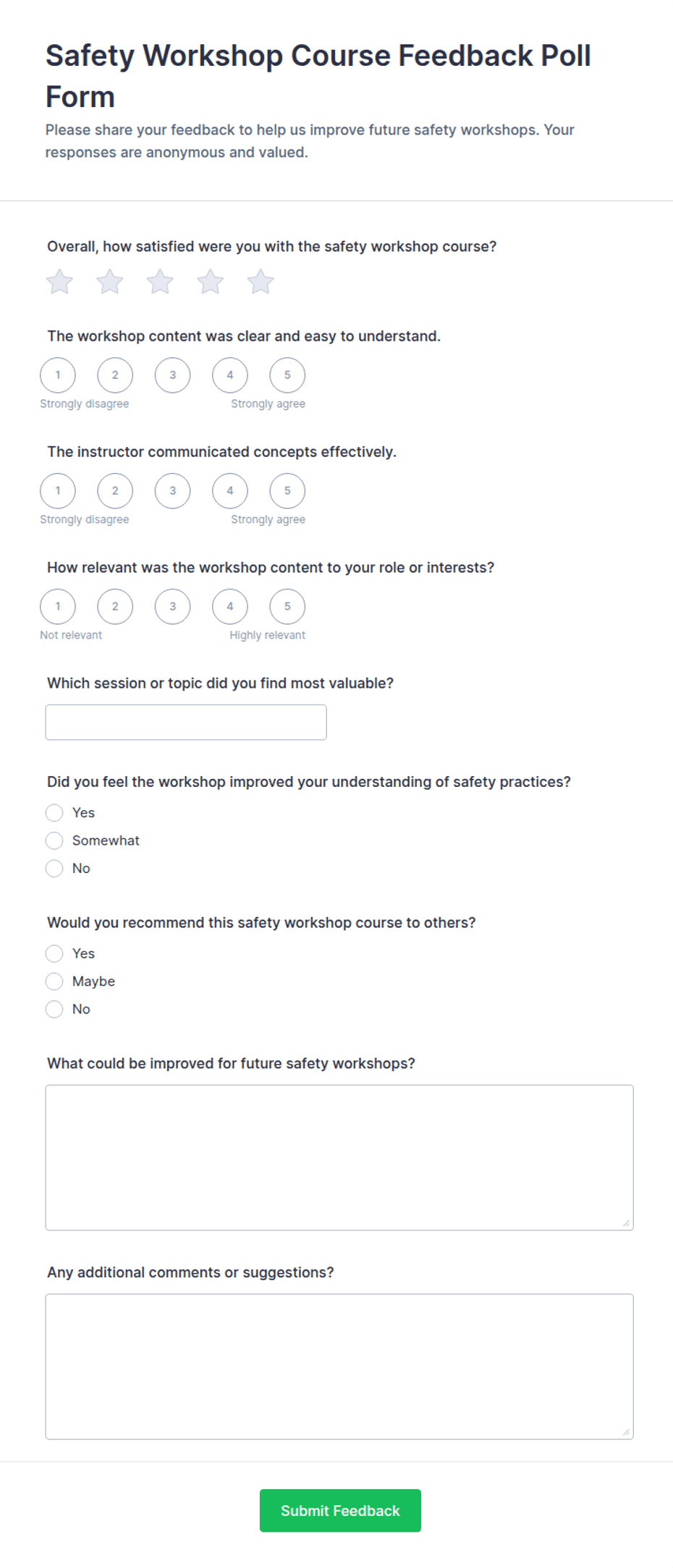Rate overall satisfaction with the first star

point(59,282)
